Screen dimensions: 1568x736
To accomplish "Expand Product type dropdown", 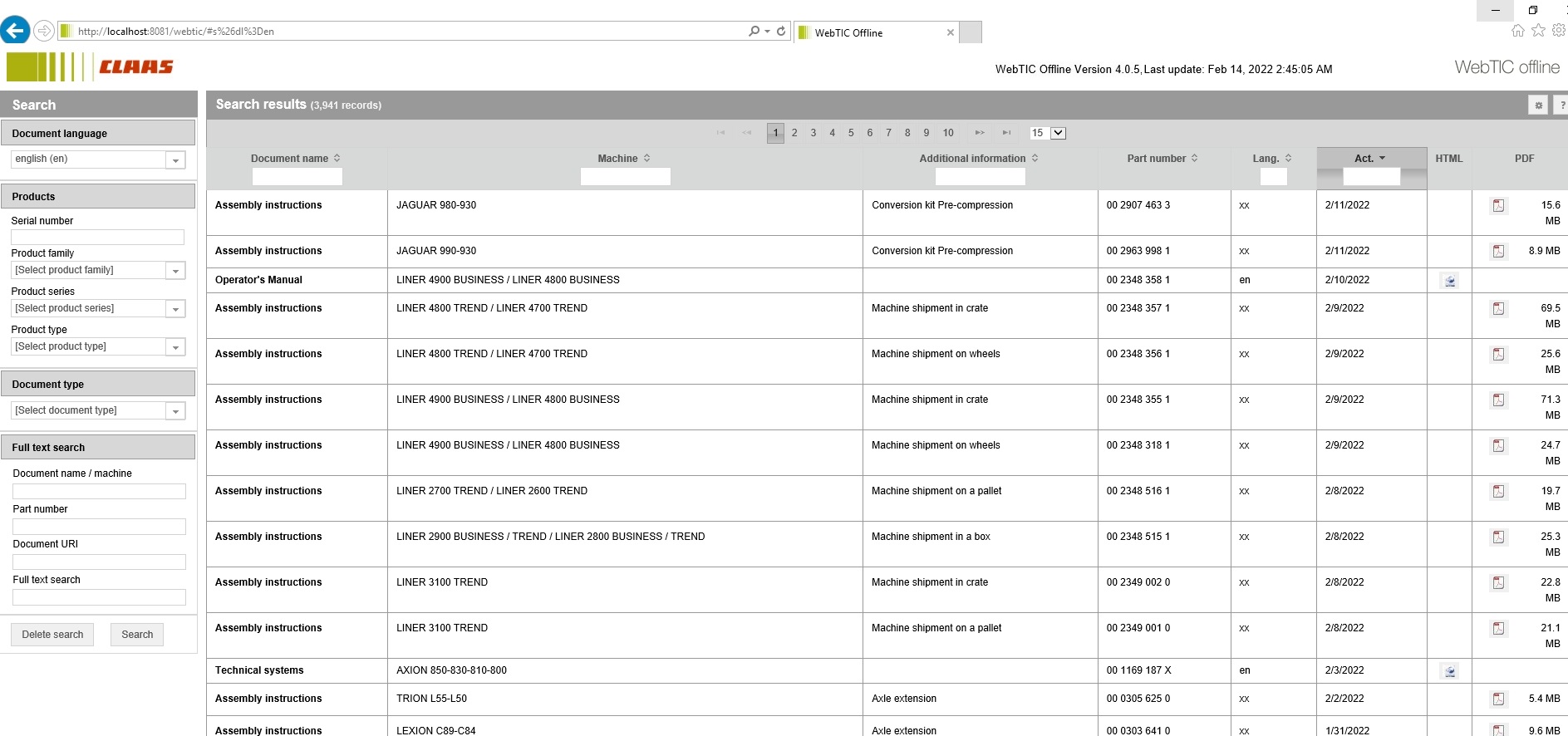I will 175,347.
